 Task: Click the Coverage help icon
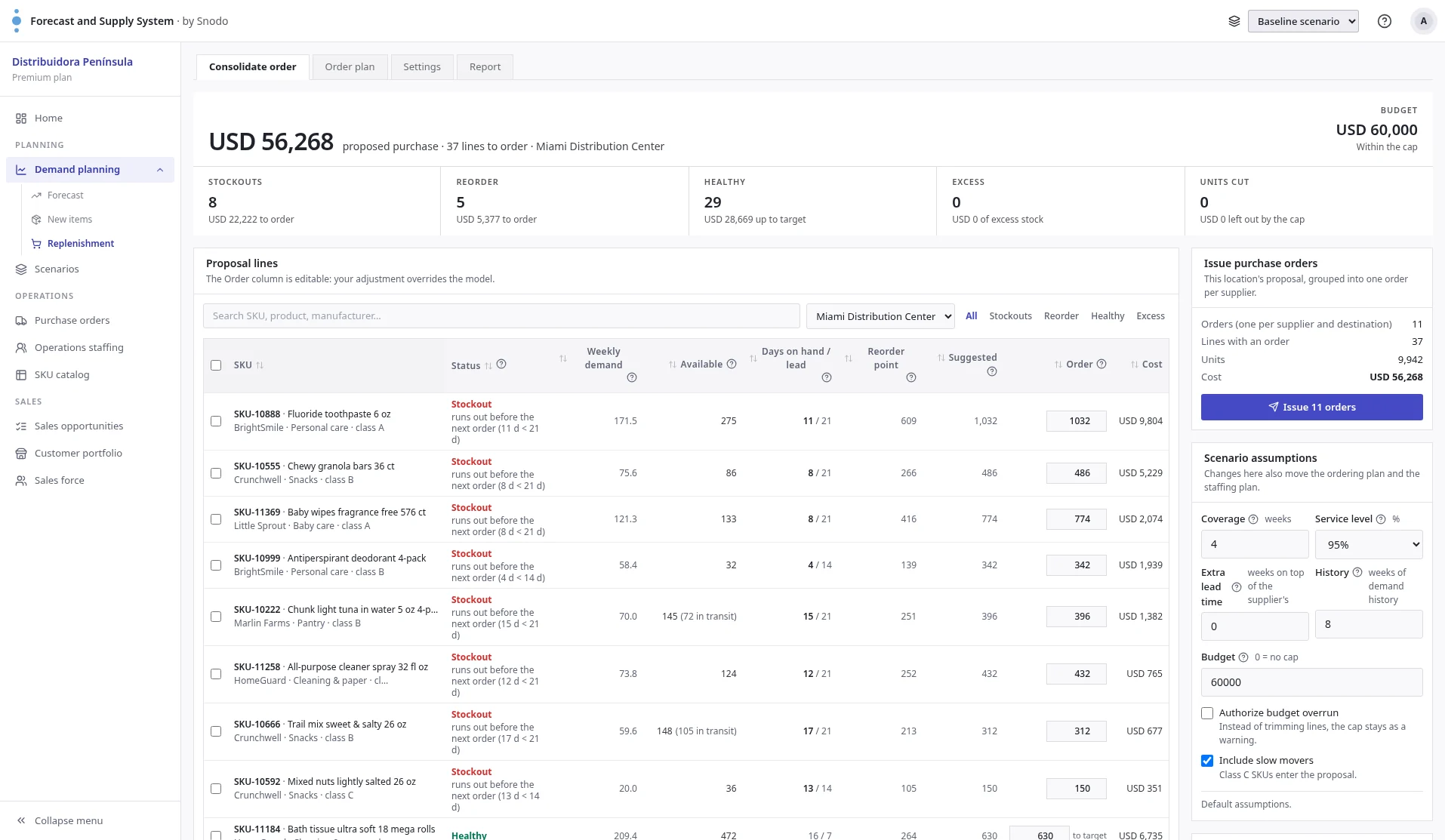[x=1253, y=519]
